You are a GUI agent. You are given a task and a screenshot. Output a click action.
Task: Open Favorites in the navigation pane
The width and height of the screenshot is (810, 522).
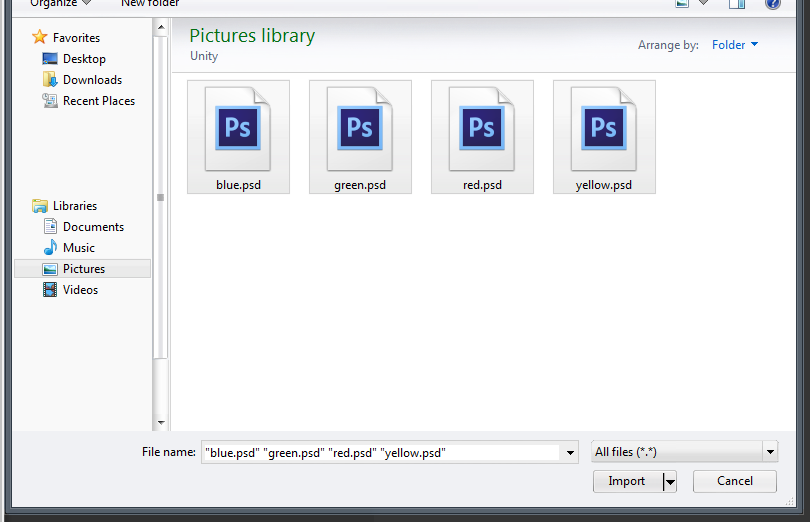point(76,38)
